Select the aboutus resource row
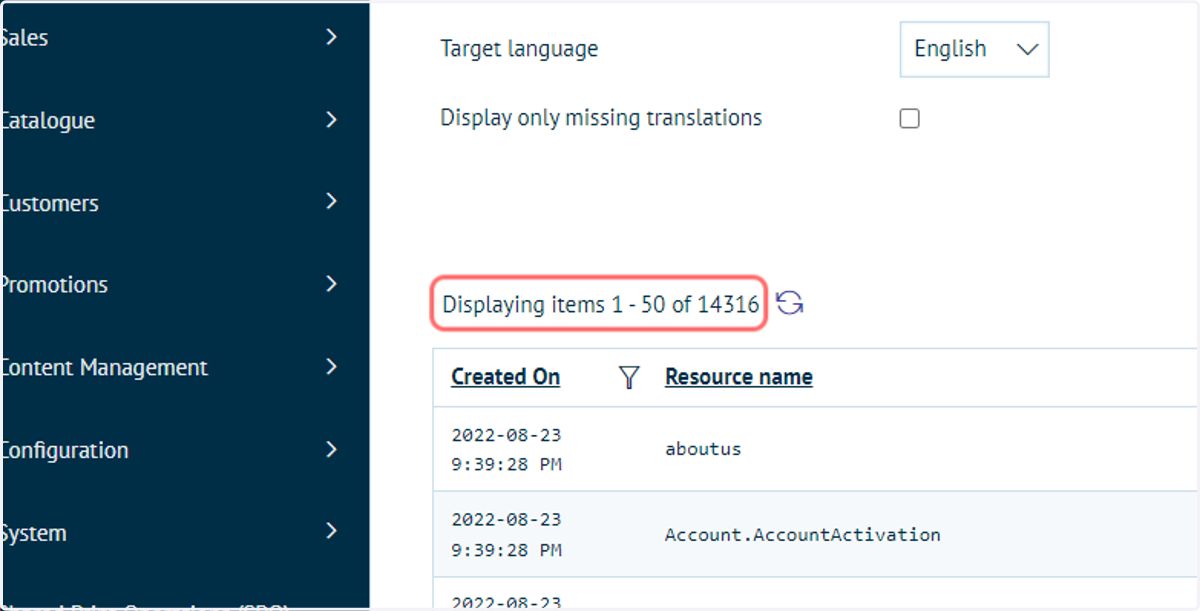The height and width of the screenshot is (611, 1200). (x=815, y=449)
